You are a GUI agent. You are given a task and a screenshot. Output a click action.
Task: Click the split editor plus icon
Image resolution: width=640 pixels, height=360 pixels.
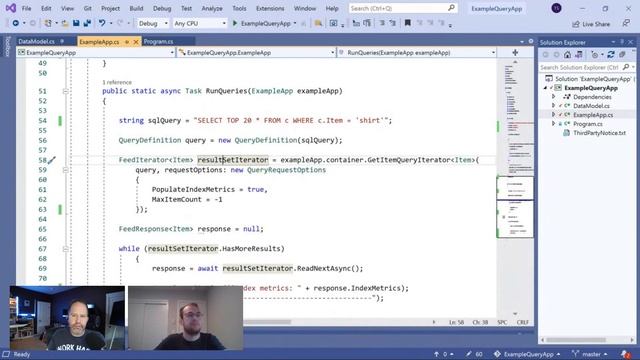pyautogui.click(x=515, y=53)
